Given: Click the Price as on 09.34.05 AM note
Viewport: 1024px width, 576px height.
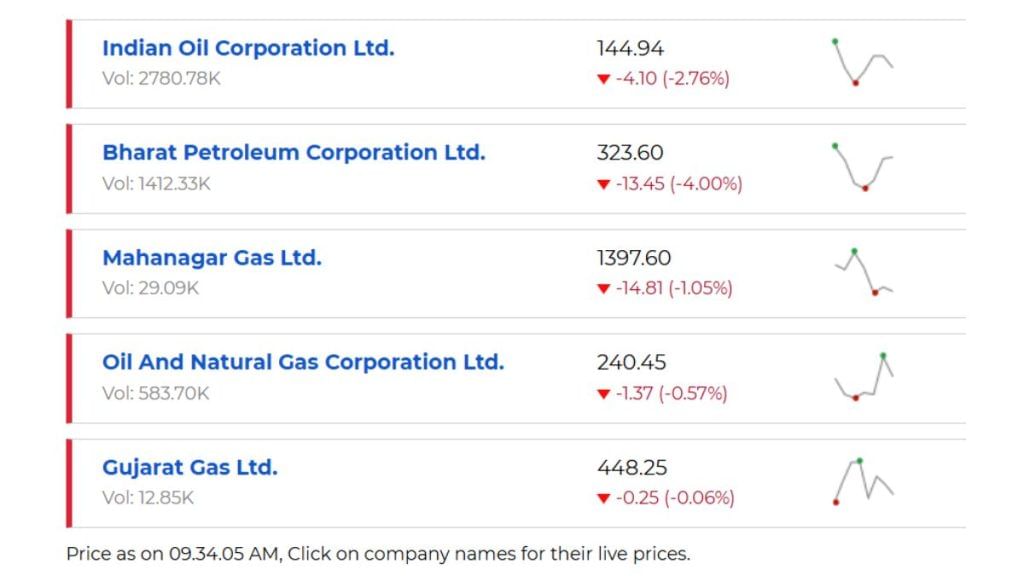Looking at the screenshot, I should tap(378, 554).
